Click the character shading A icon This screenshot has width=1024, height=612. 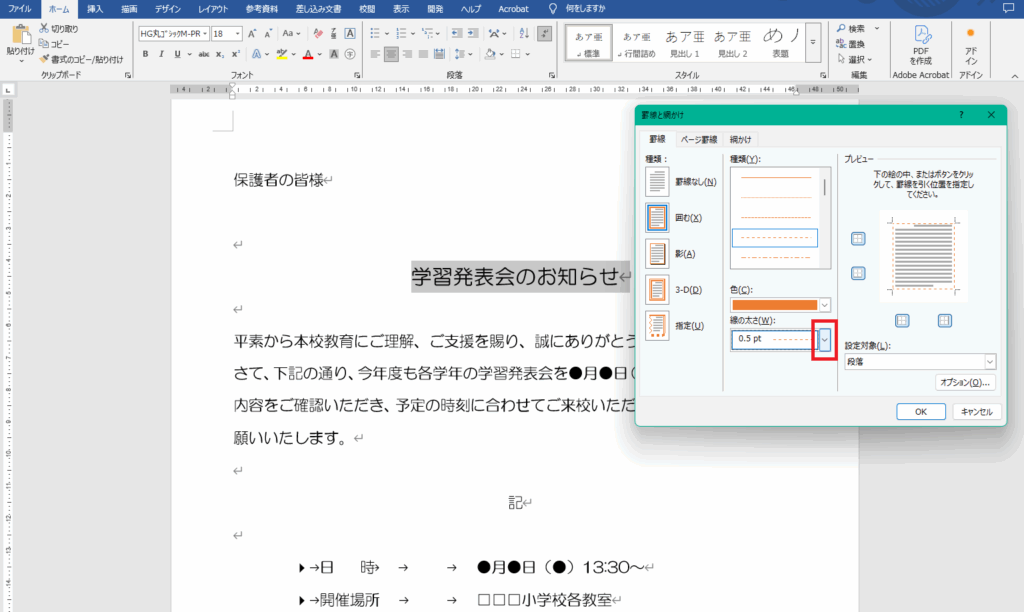334,54
